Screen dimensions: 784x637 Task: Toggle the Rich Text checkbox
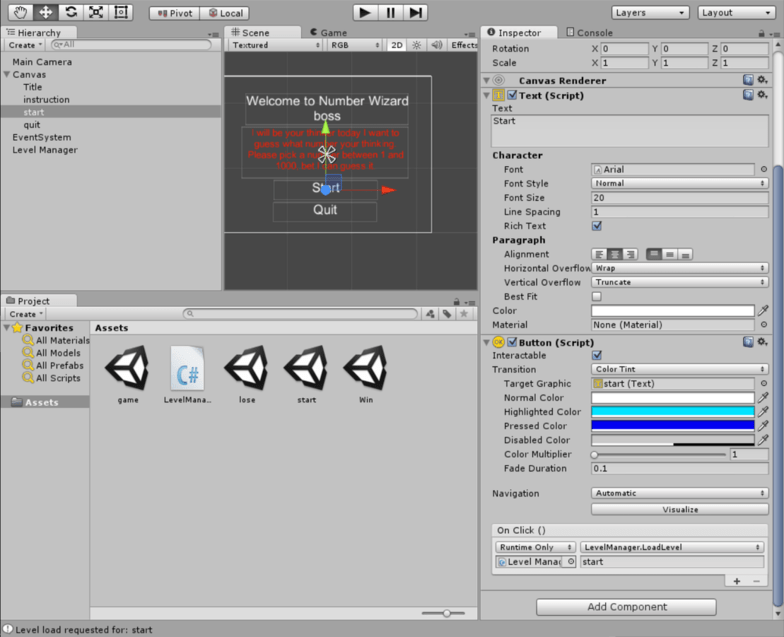(x=597, y=226)
